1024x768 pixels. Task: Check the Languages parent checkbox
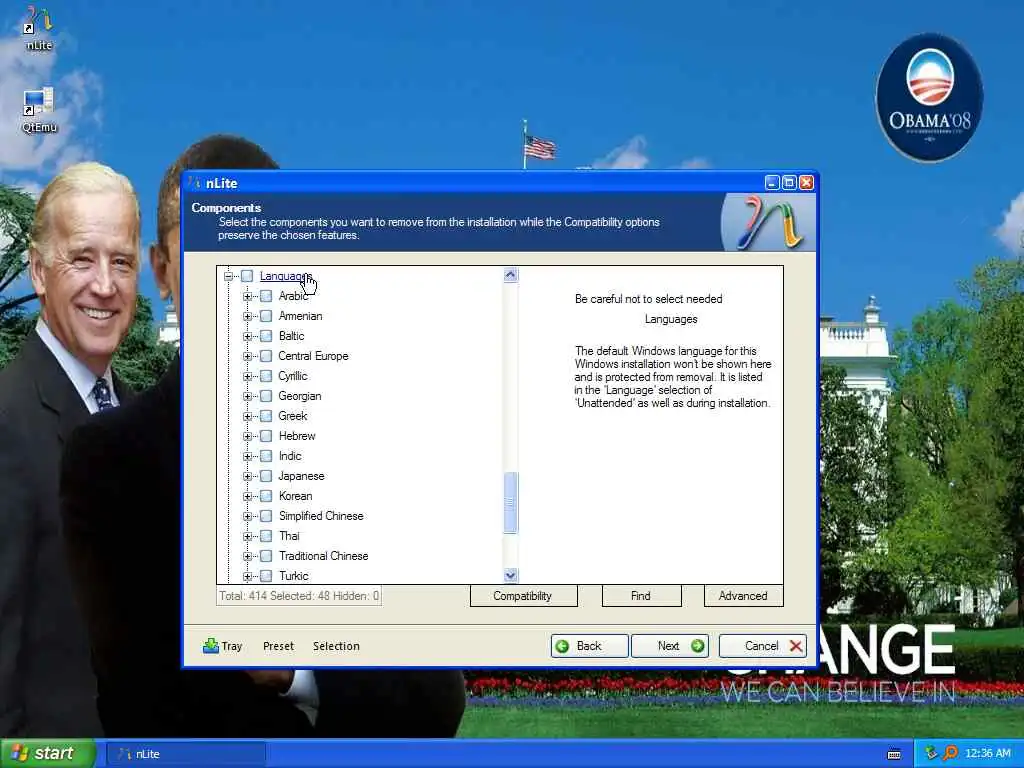click(247, 276)
